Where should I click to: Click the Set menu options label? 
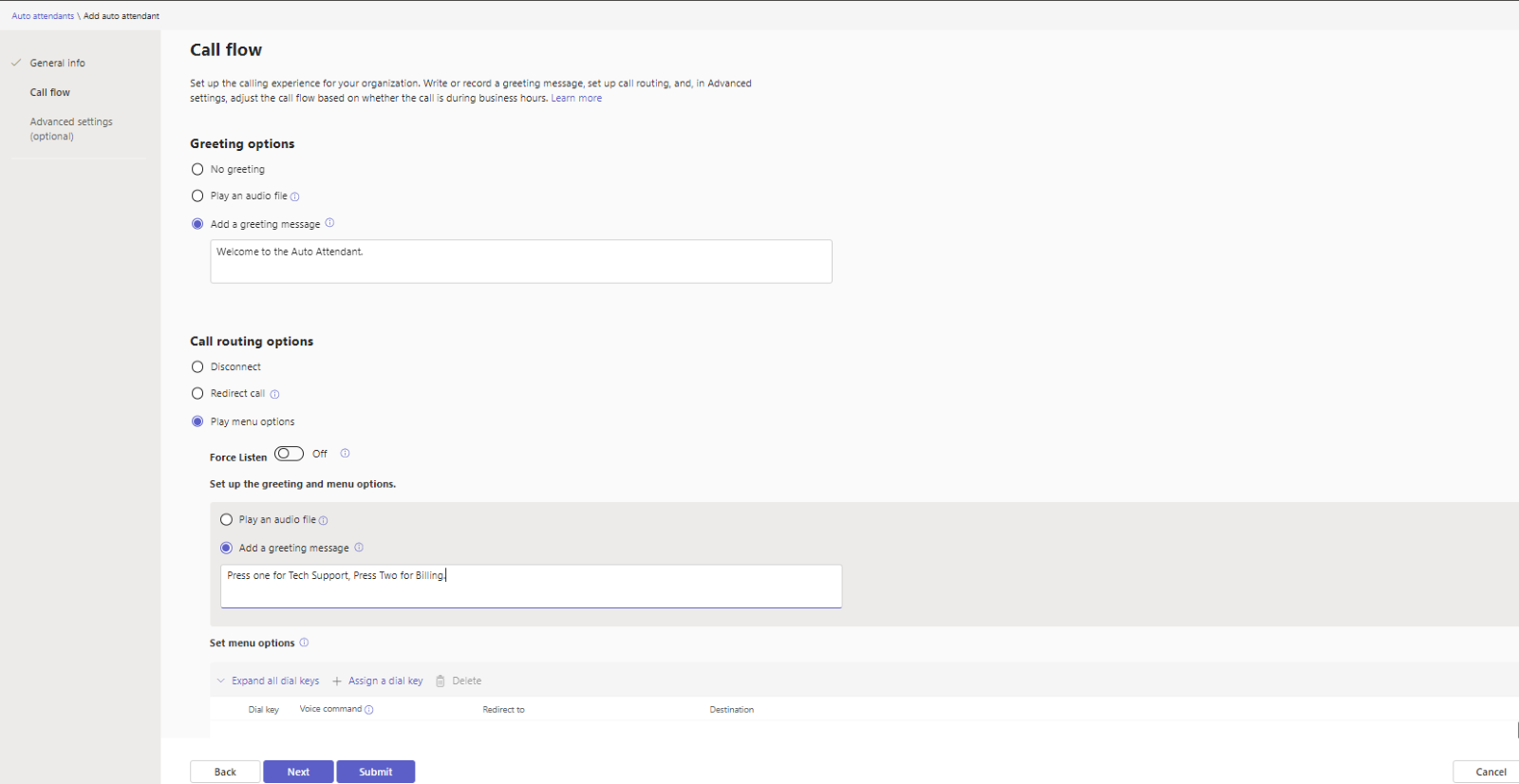[252, 643]
